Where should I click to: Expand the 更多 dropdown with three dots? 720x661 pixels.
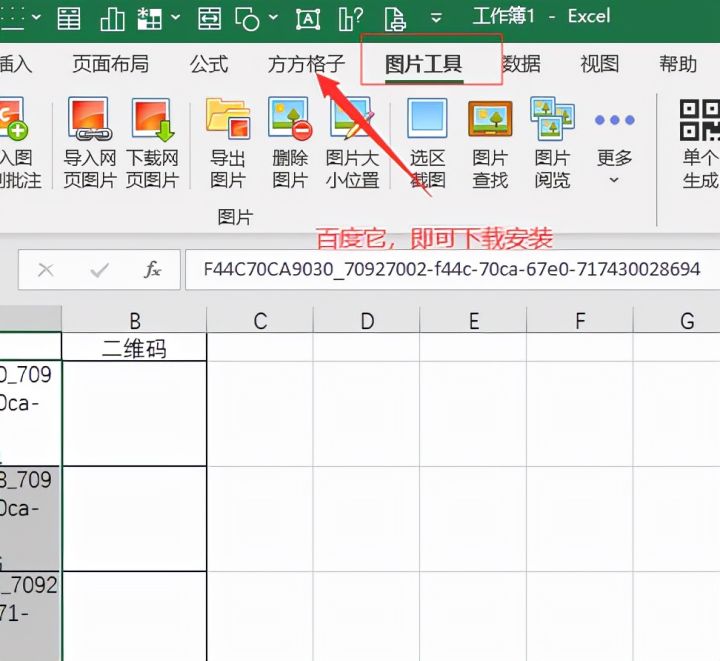[614, 148]
